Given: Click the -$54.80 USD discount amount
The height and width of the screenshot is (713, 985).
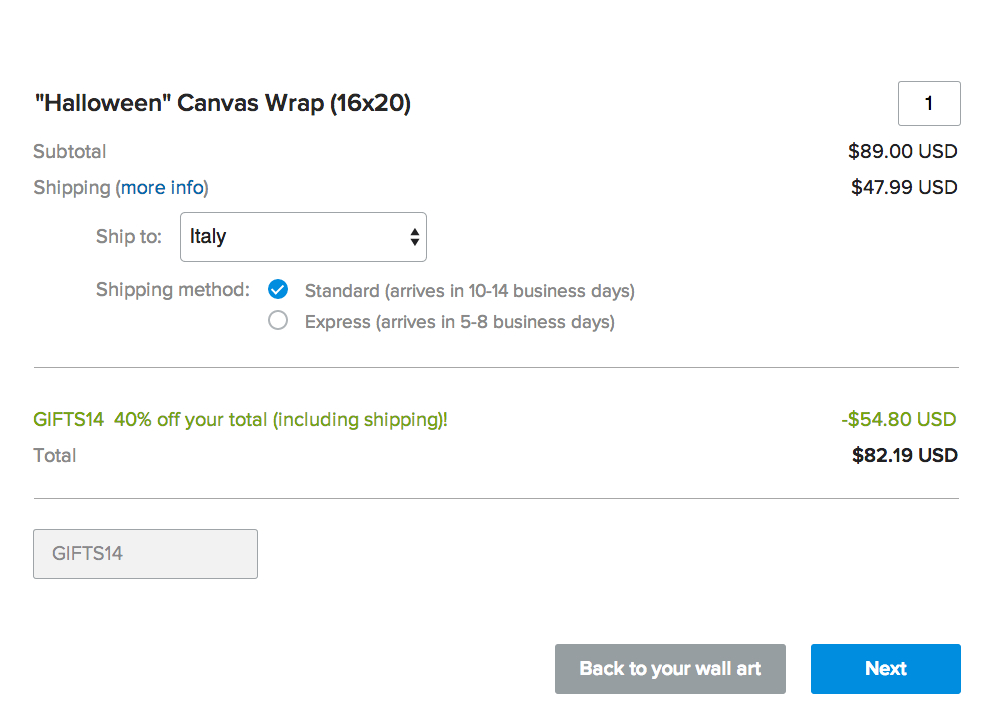Looking at the screenshot, I should pyautogui.click(x=898, y=419).
